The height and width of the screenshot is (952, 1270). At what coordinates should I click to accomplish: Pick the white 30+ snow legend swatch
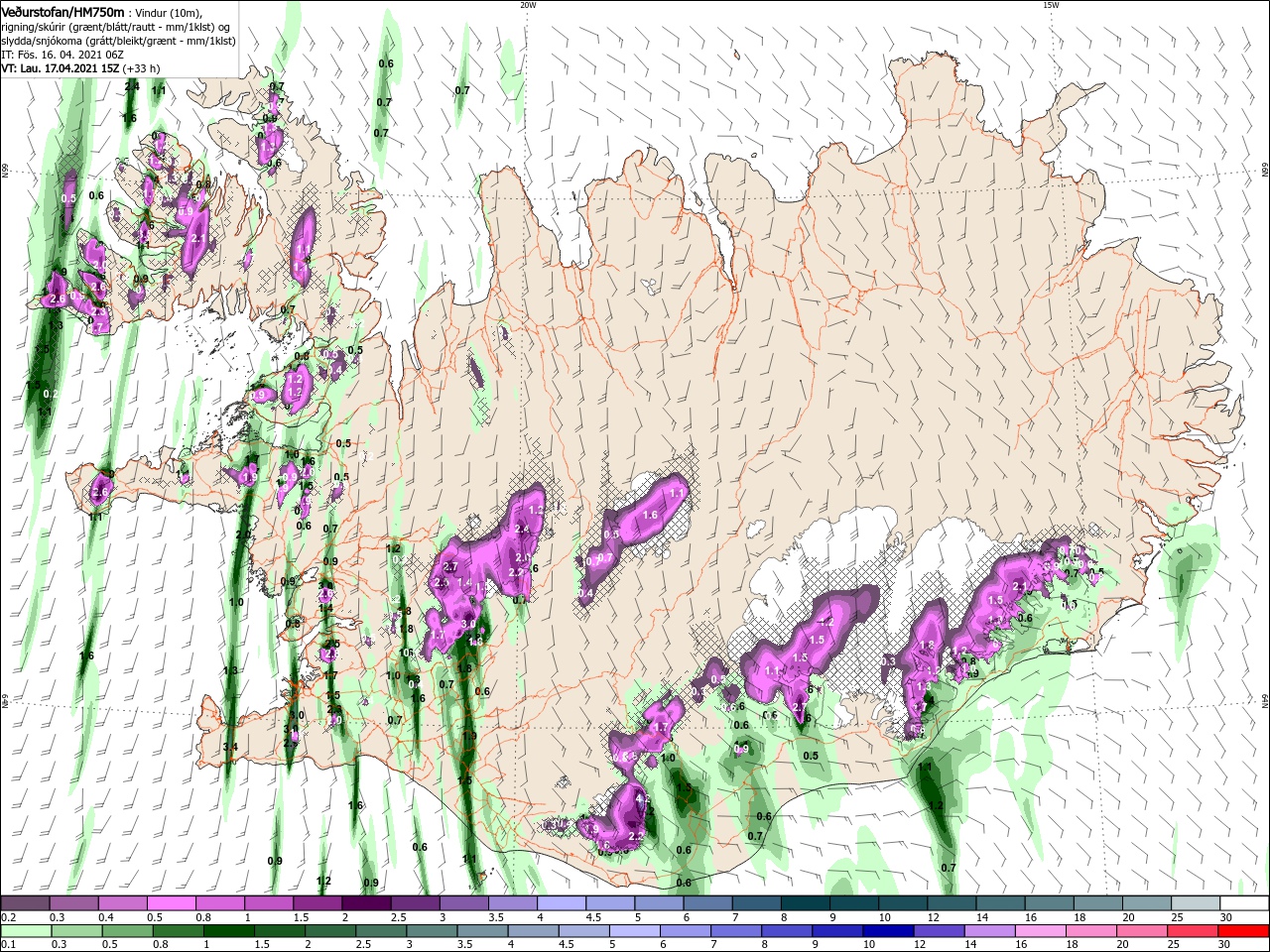click(x=1245, y=903)
